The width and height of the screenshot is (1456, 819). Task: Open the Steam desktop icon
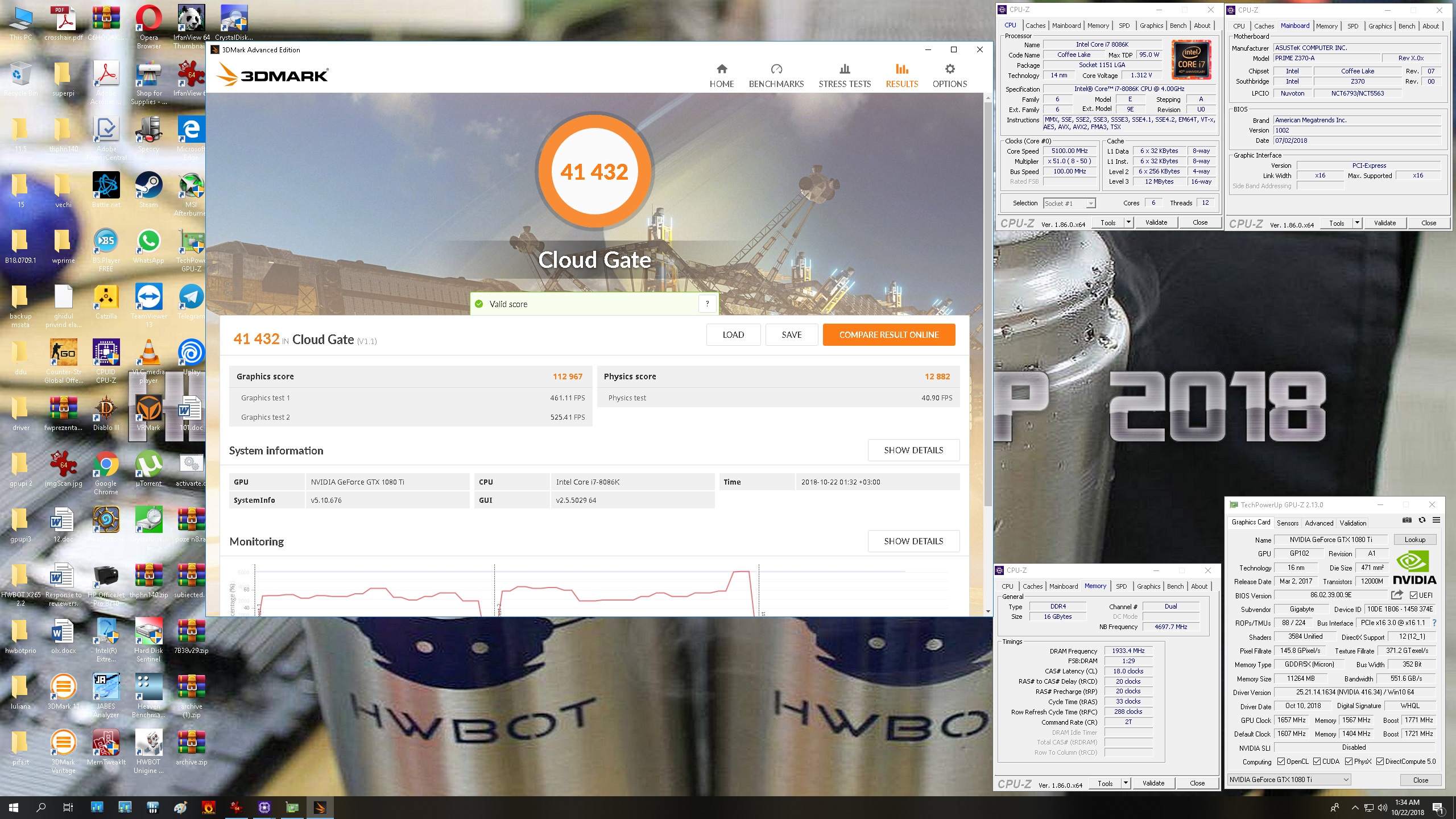pyautogui.click(x=148, y=191)
